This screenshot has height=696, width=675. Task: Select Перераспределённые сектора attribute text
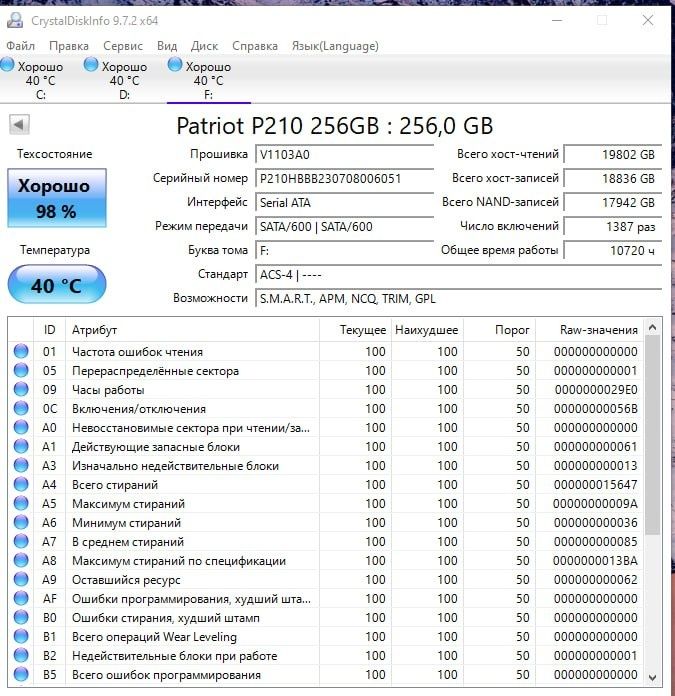(x=155, y=371)
